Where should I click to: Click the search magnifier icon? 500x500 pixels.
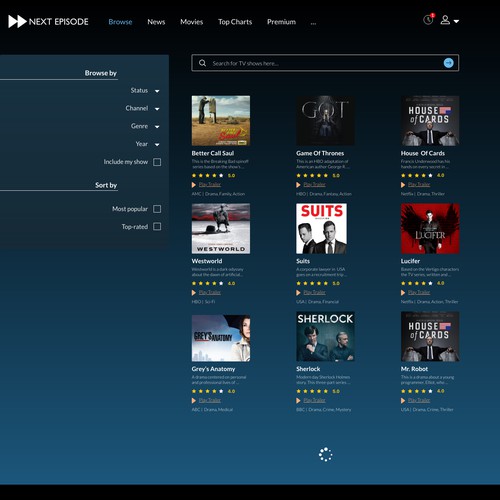coord(202,63)
